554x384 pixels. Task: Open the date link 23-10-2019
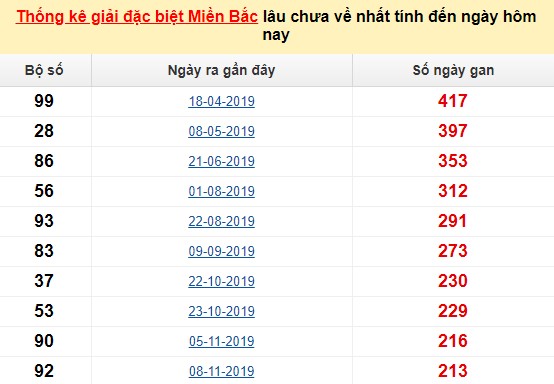tap(222, 312)
